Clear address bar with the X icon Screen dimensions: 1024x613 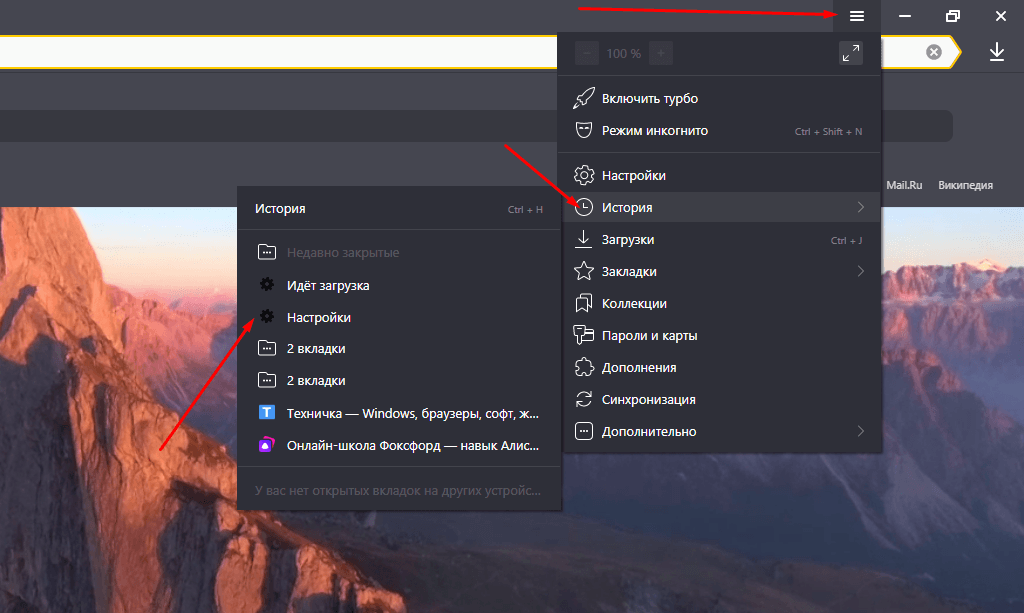(933, 52)
